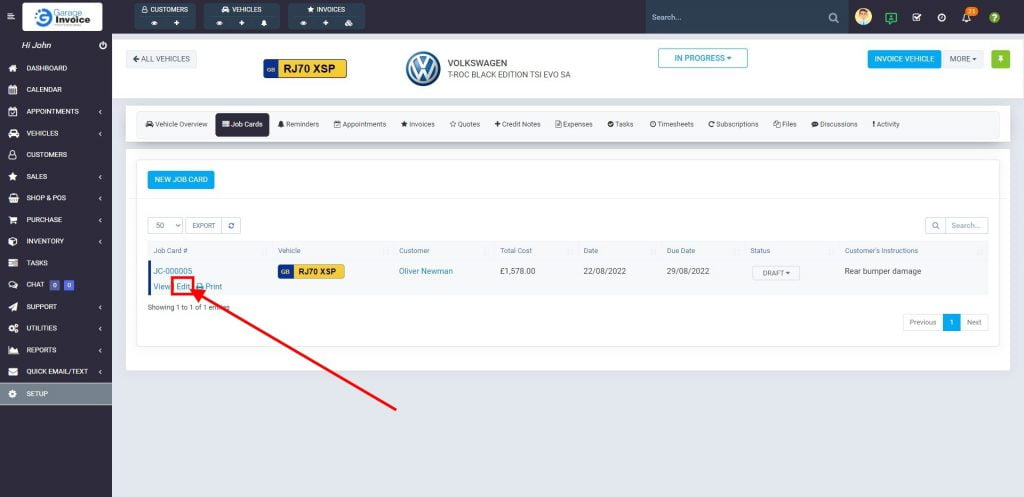Click the clock timer icon in header

[941, 18]
